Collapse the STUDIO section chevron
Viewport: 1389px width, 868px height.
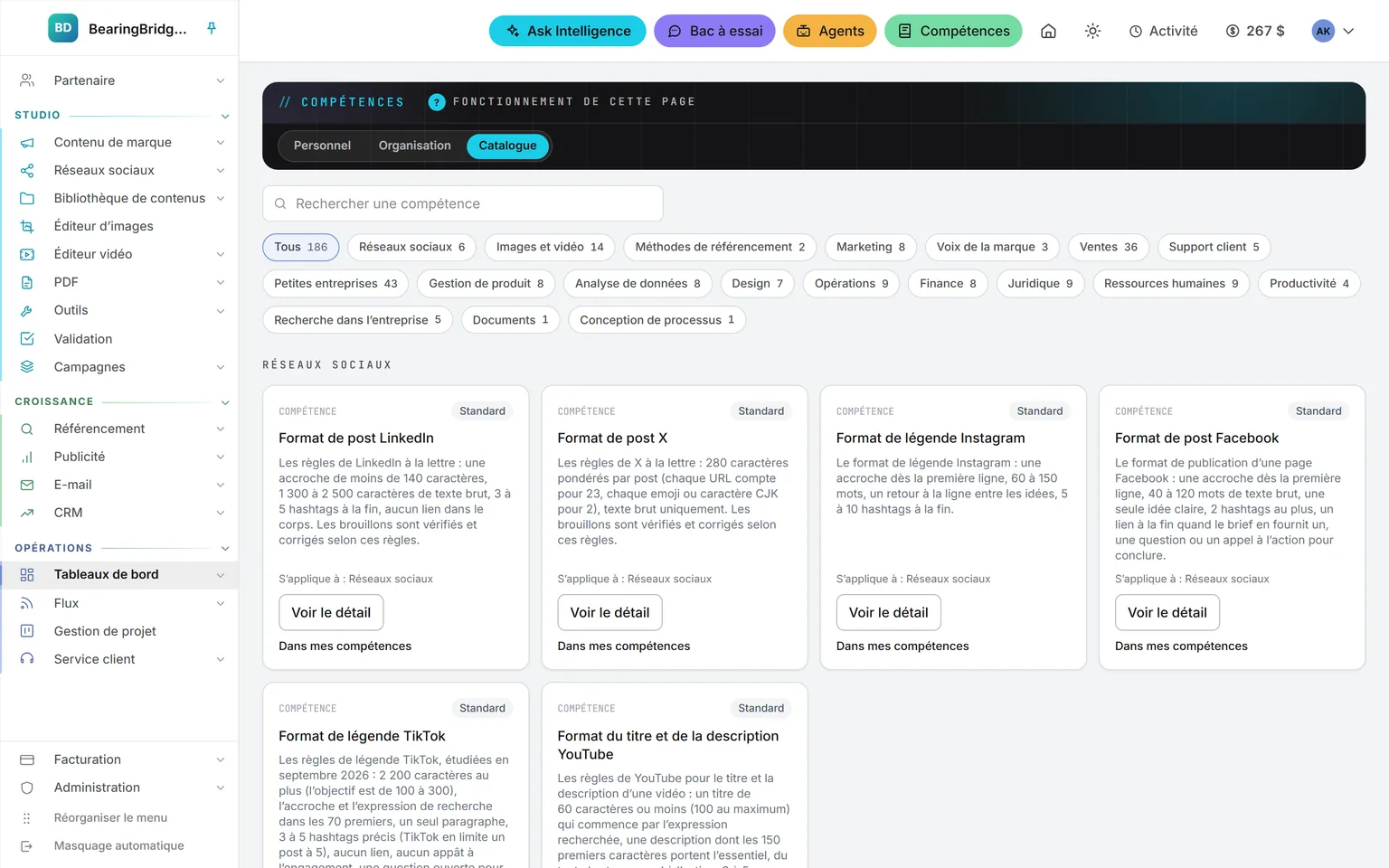click(225, 117)
